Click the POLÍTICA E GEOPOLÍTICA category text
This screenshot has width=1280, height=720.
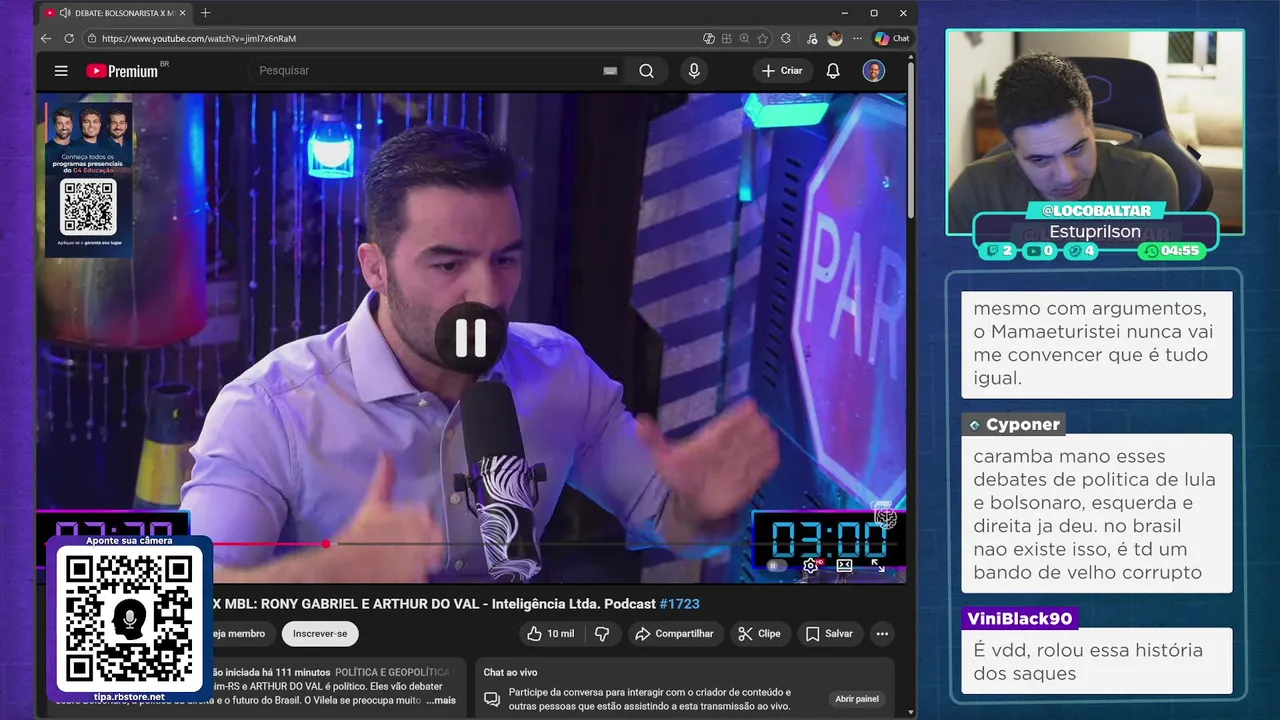click(392, 672)
